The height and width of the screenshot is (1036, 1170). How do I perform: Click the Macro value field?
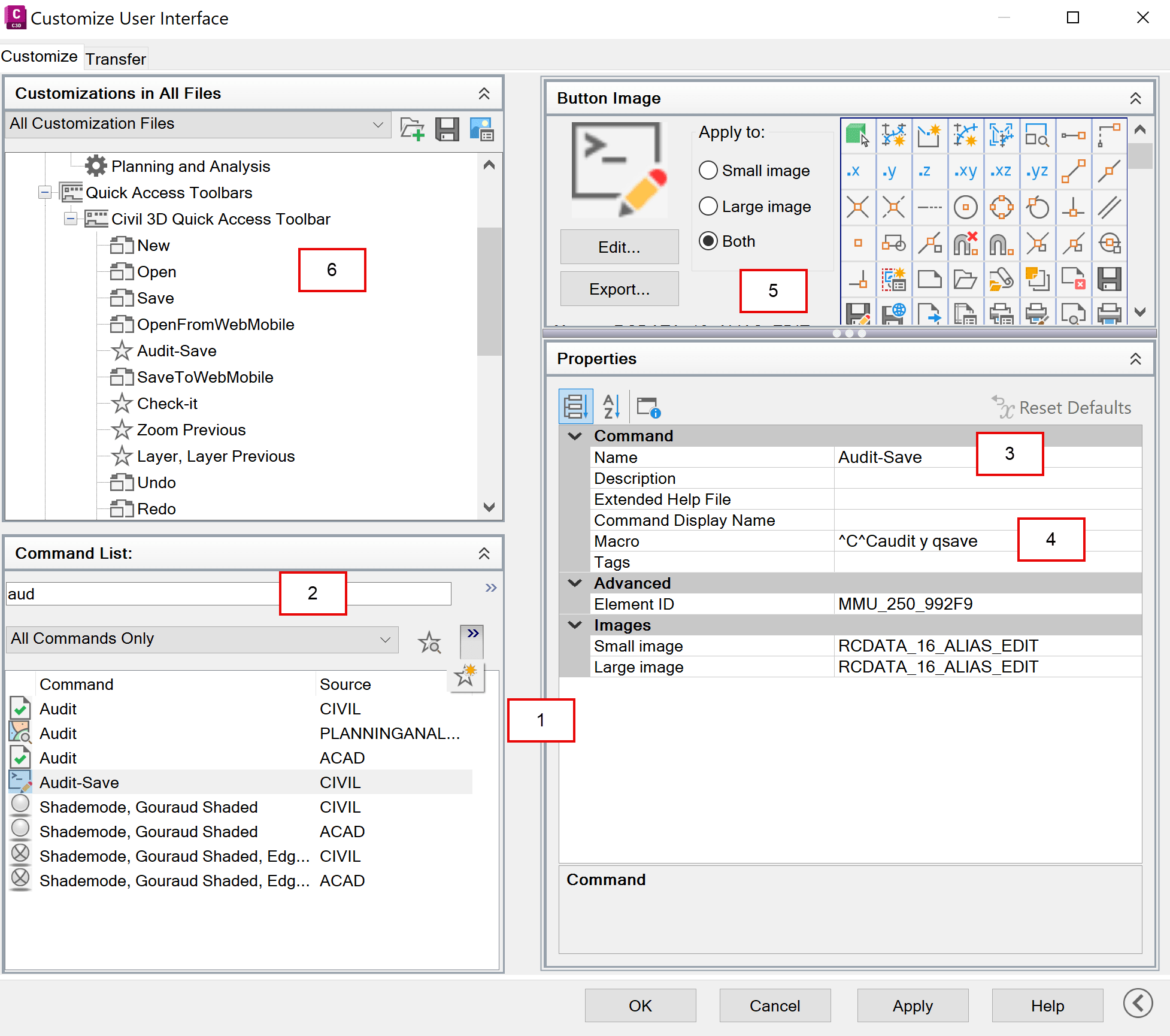[x=987, y=541]
